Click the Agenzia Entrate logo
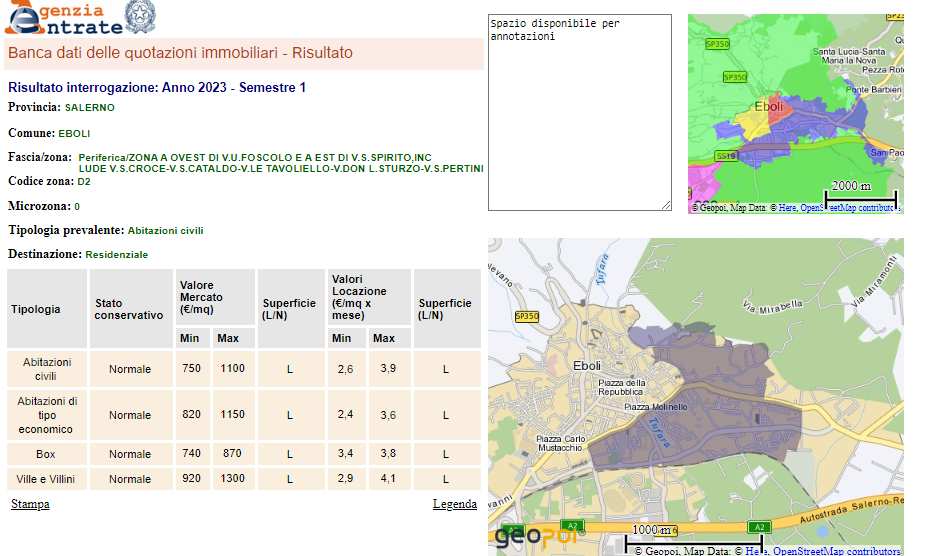 (x=60, y=18)
